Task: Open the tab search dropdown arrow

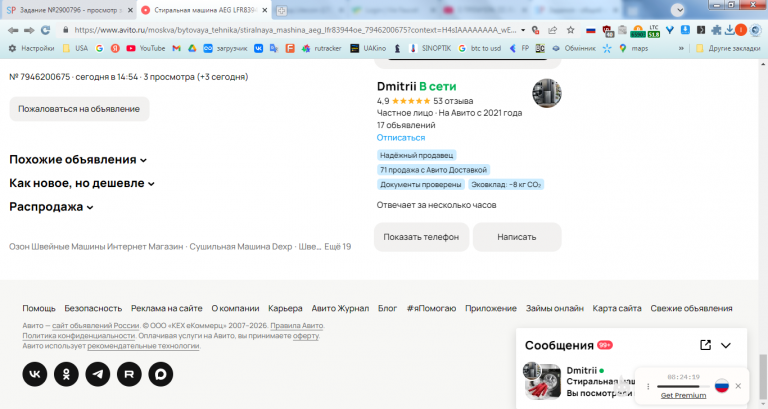Action: (678, 10)
